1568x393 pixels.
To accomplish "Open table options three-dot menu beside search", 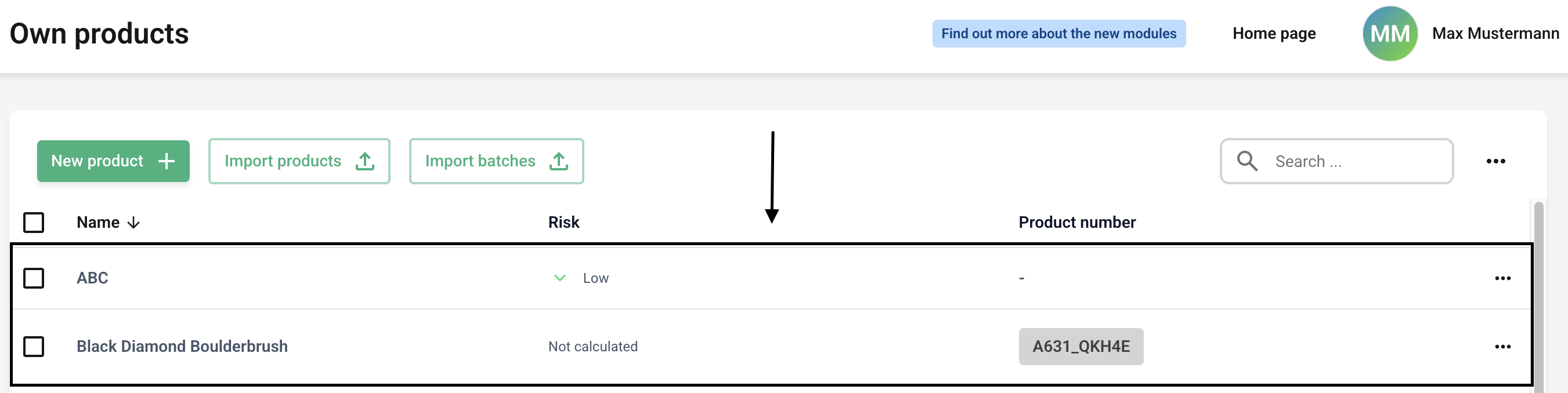I will 1495,161.
